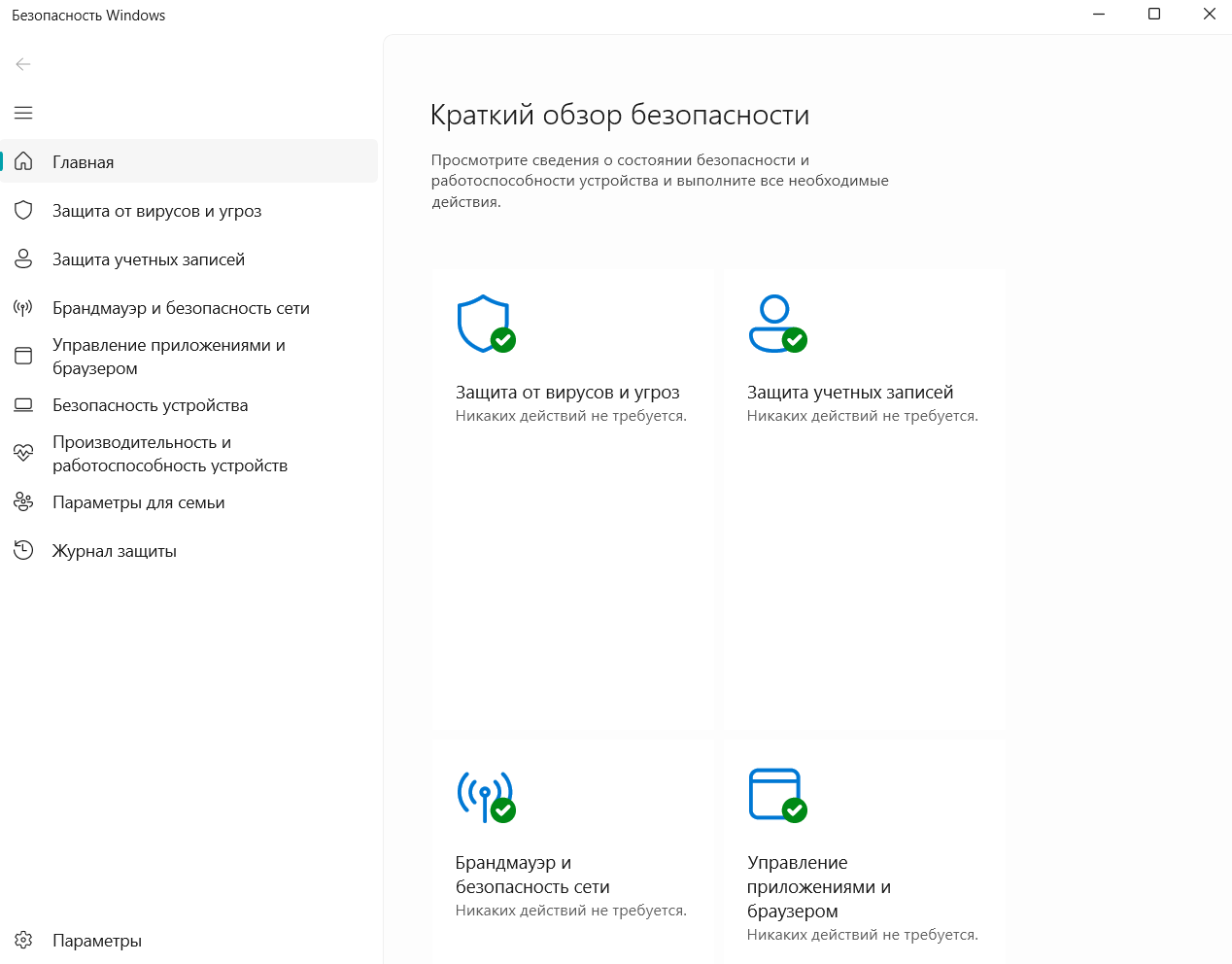Minimize the Windows Security window
This screenshot has width=1232, height=964.
click(1099, 15)
